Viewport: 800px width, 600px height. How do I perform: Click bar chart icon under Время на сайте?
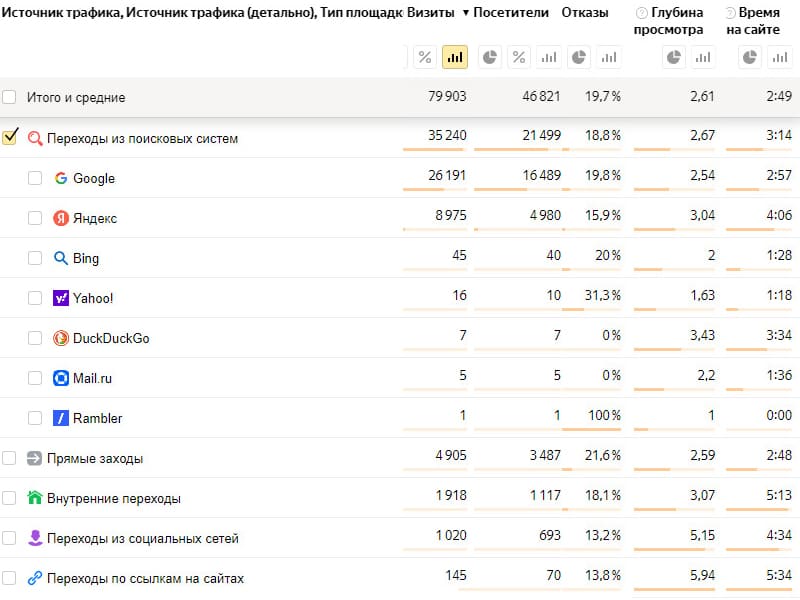[780, 57]
